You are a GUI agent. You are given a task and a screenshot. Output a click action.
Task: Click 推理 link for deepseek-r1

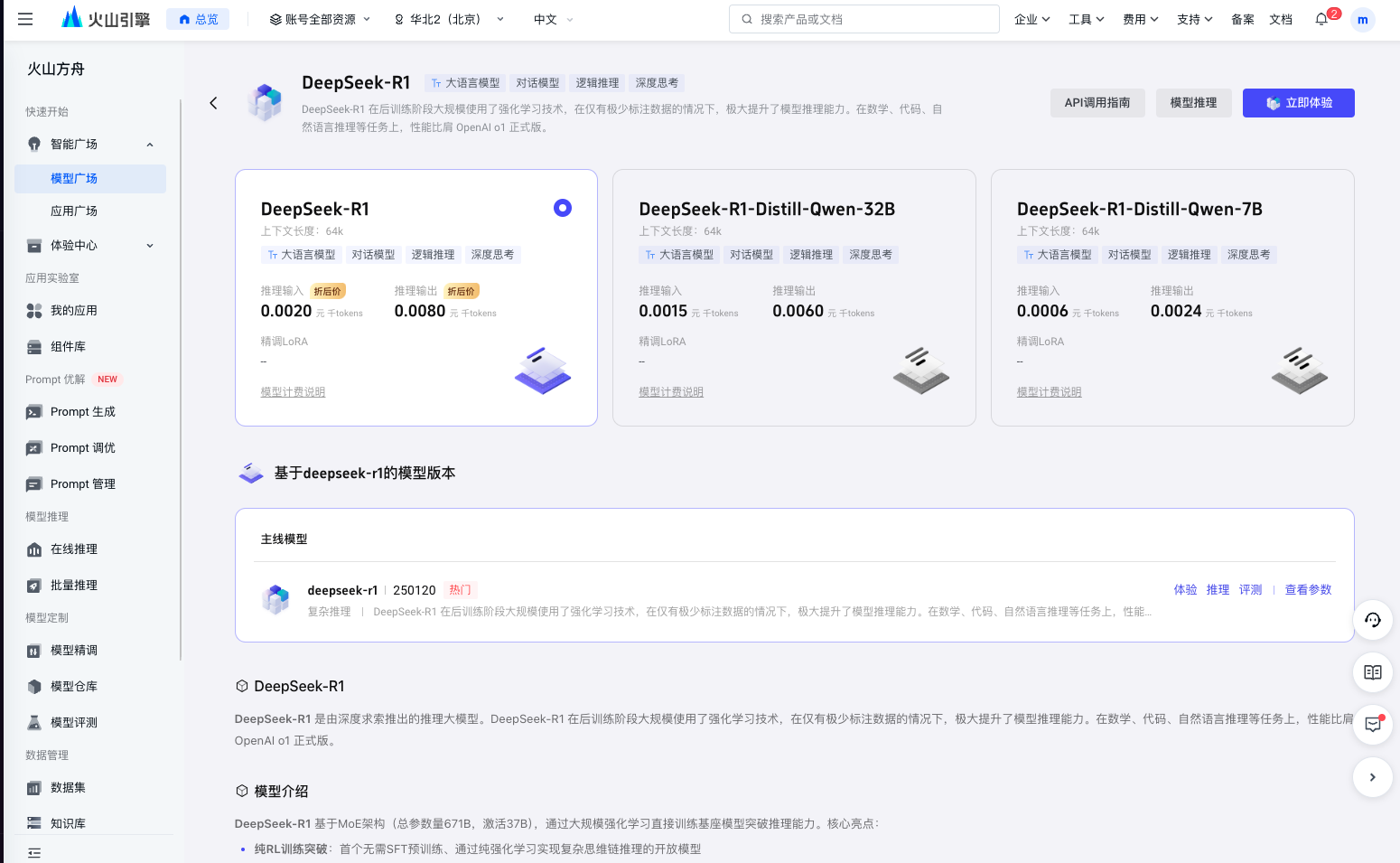[1218, 589]
